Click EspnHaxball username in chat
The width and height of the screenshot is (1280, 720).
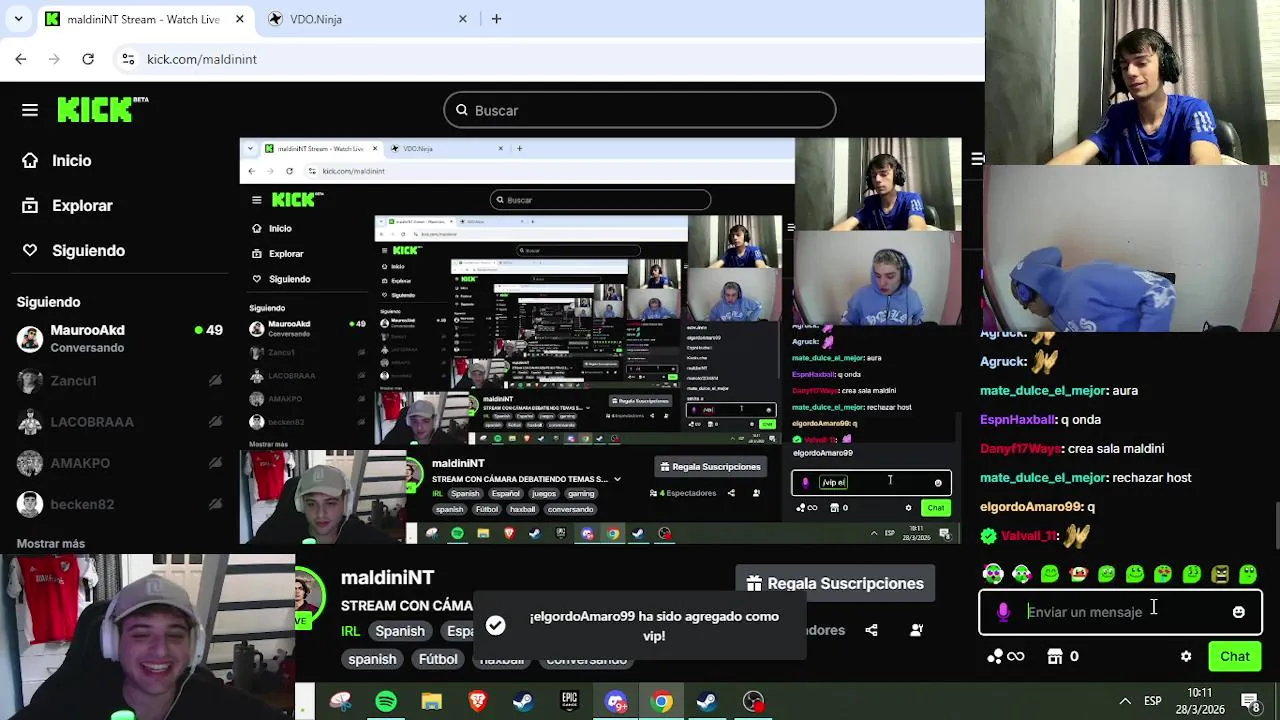tap(1018, 420)
